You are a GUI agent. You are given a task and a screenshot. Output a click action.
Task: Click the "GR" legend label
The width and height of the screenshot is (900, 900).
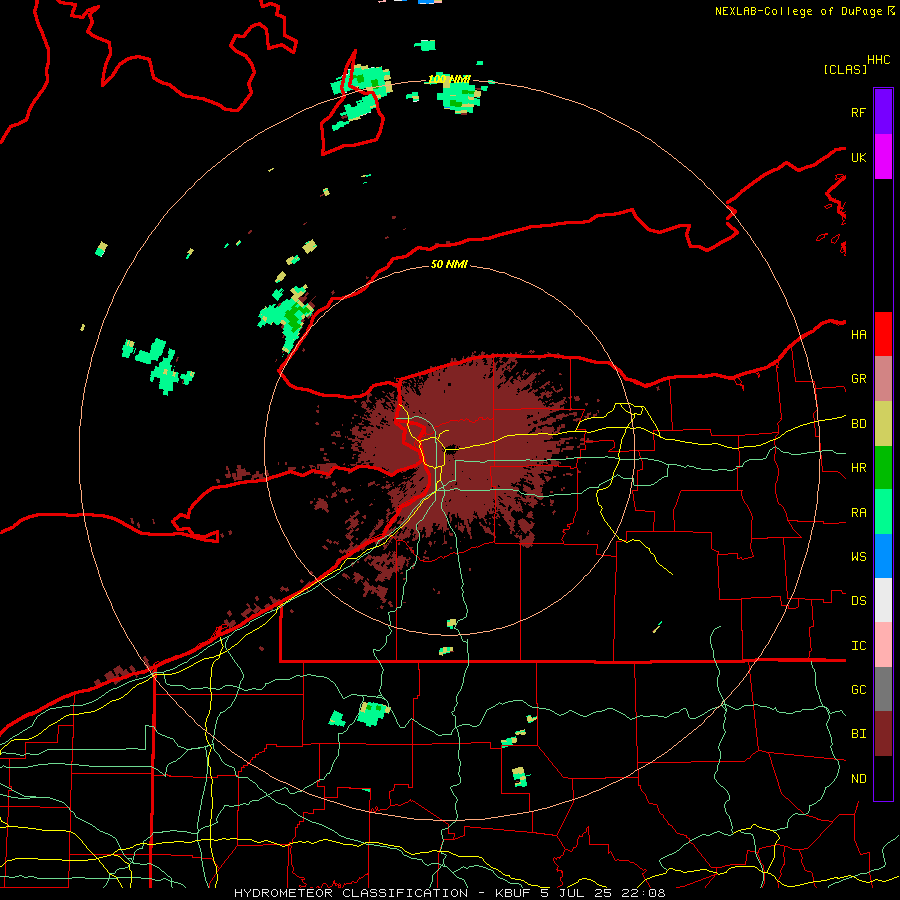[x=858, y=379]
